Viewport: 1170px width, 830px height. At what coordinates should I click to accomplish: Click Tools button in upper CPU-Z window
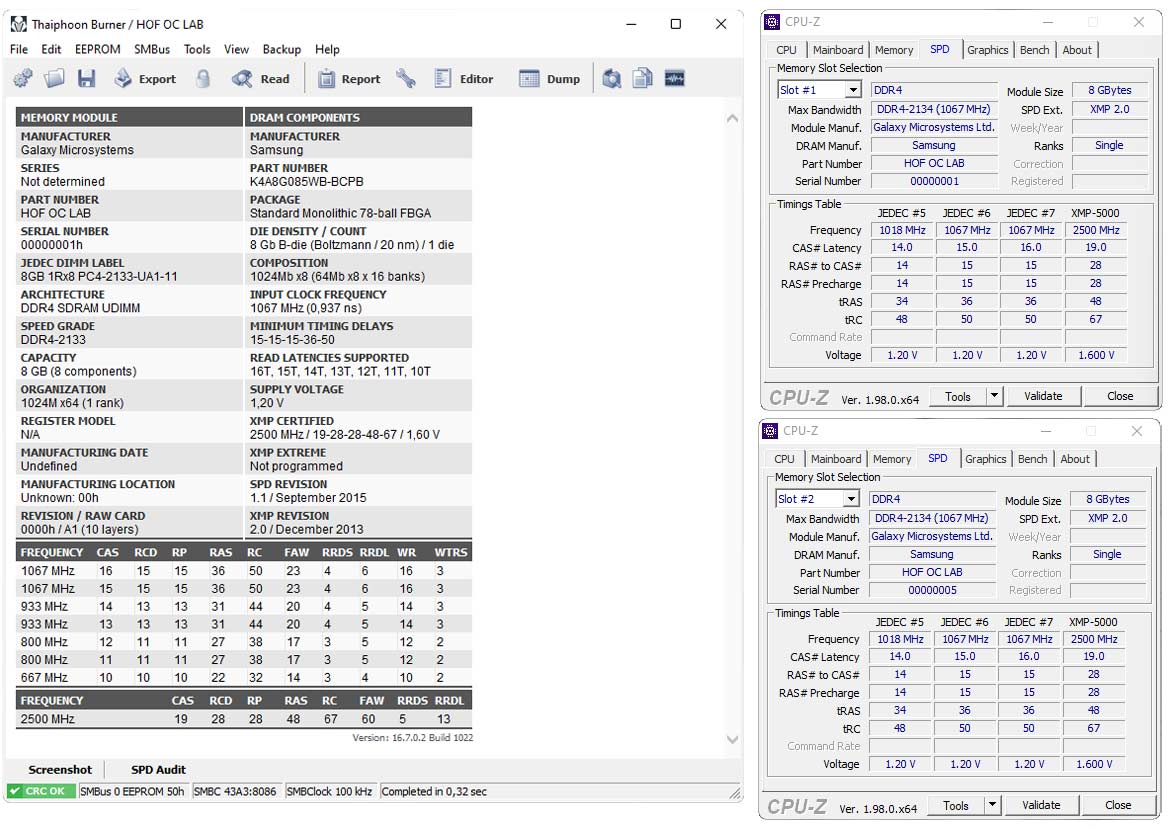click(958, 396)
